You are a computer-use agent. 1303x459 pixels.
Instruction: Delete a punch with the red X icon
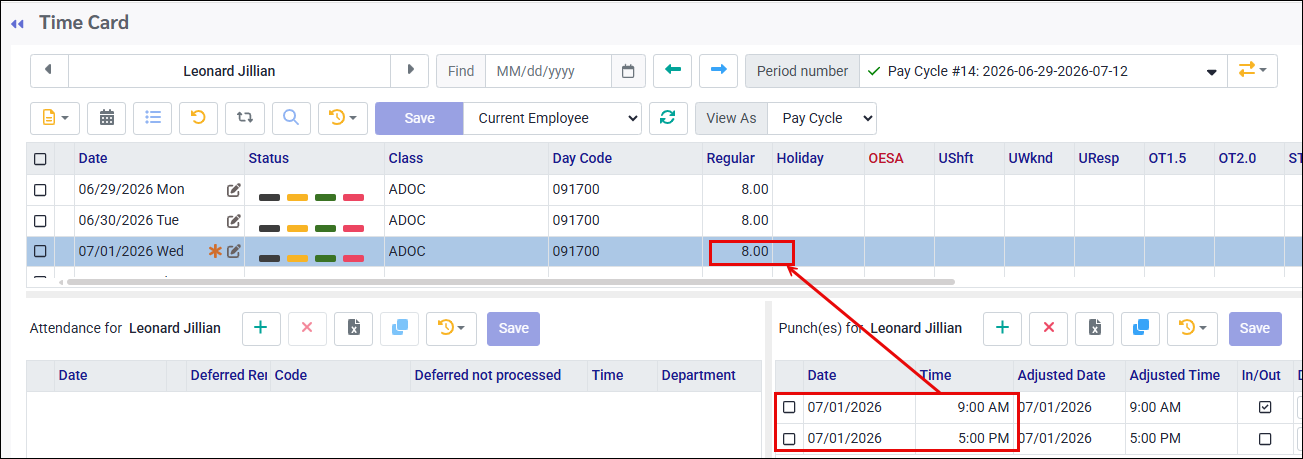pos(1049,328)
